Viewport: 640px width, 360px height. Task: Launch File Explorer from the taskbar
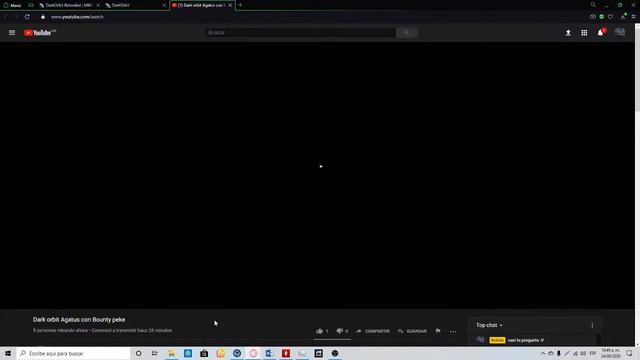pos(172,353)
